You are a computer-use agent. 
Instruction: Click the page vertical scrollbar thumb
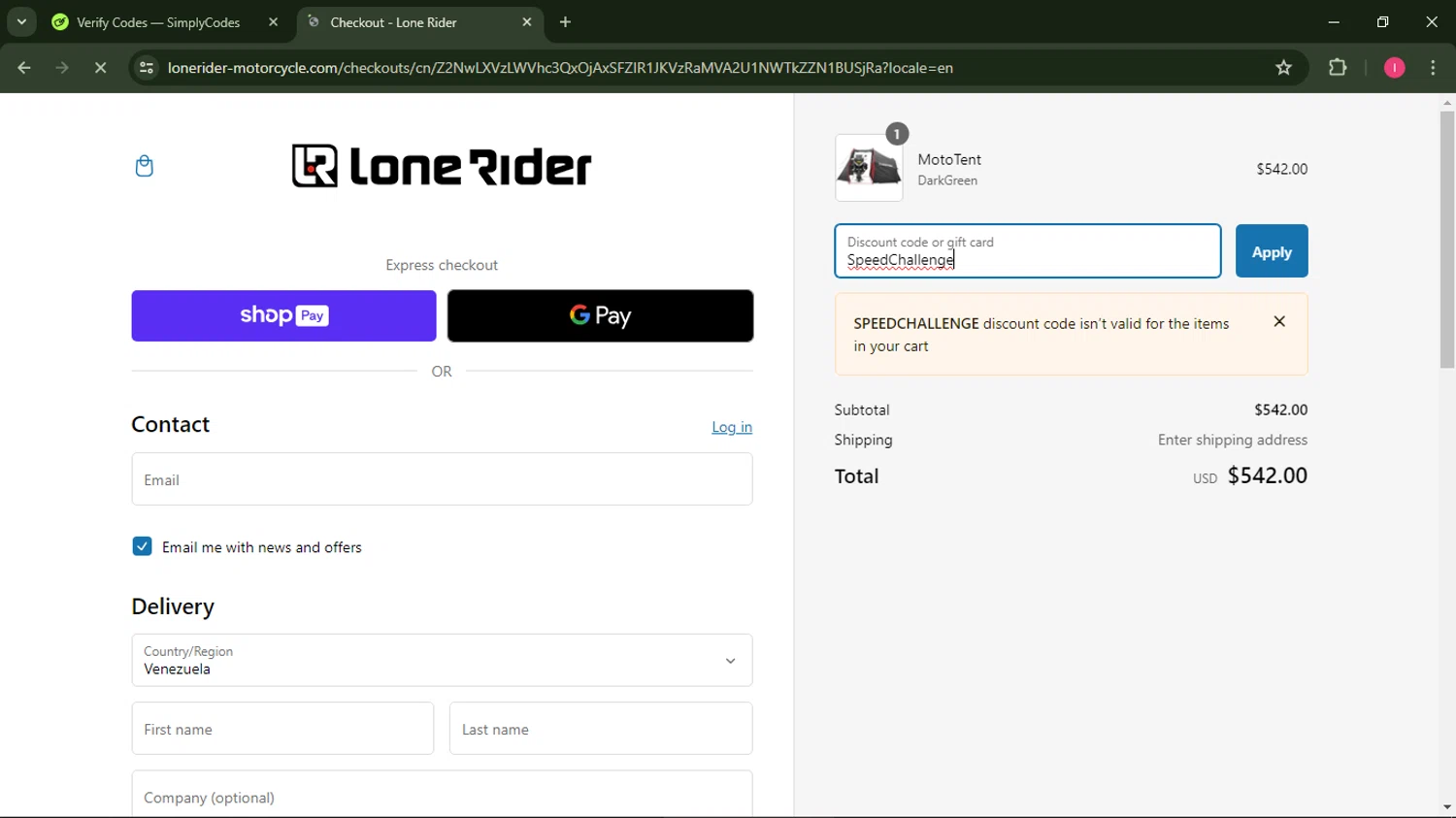click(x=1447, y=240)
